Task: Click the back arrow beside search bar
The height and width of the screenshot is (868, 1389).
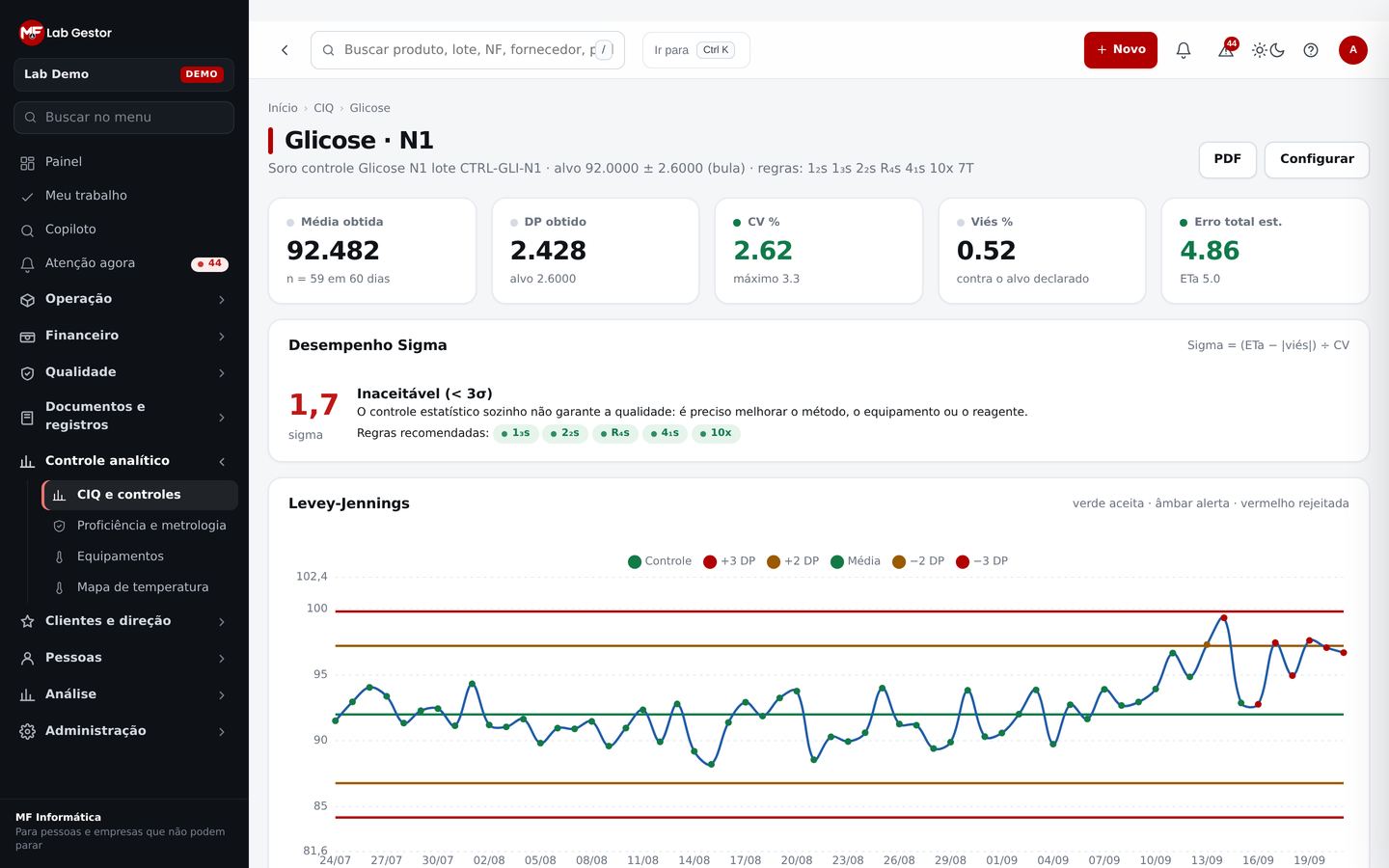Action: (x=285, y=50)
